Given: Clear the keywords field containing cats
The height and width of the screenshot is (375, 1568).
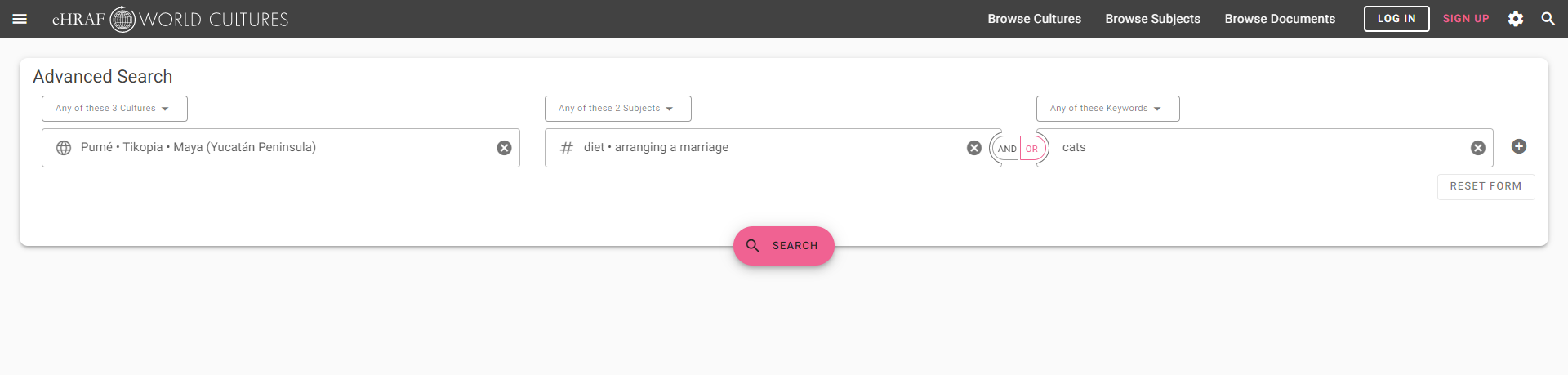Looking at the screenshot, I should 1478,148.
